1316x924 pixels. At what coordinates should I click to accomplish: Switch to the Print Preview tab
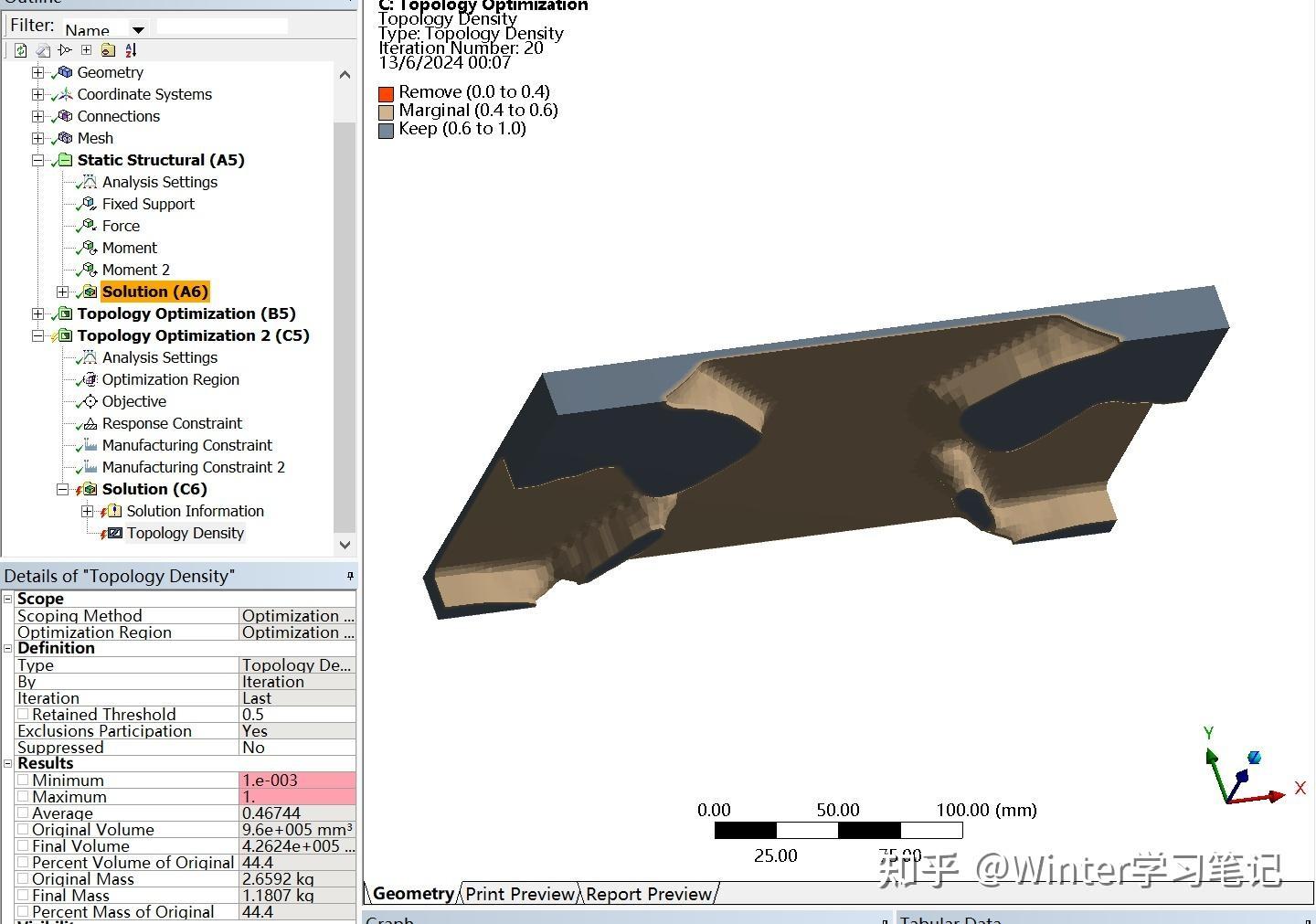pos(518,894)
